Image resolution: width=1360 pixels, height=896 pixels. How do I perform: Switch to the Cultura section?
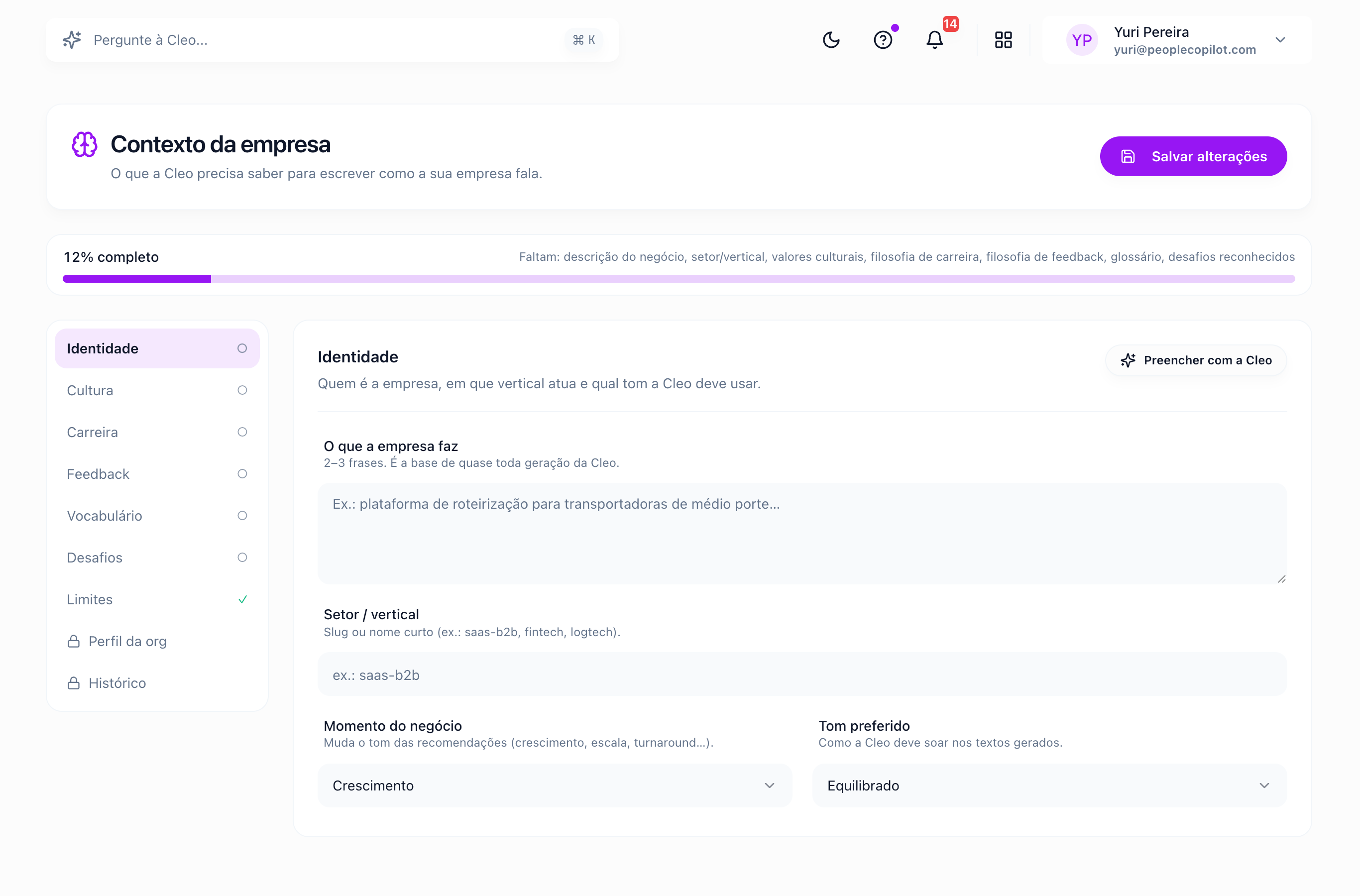[157, 390]
